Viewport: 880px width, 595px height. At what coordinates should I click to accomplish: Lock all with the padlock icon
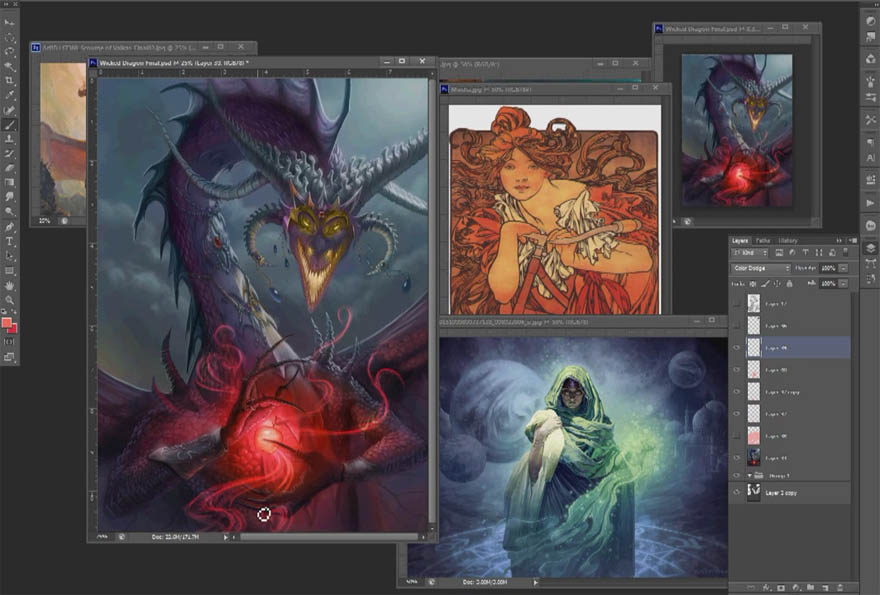tap(789, 284)
